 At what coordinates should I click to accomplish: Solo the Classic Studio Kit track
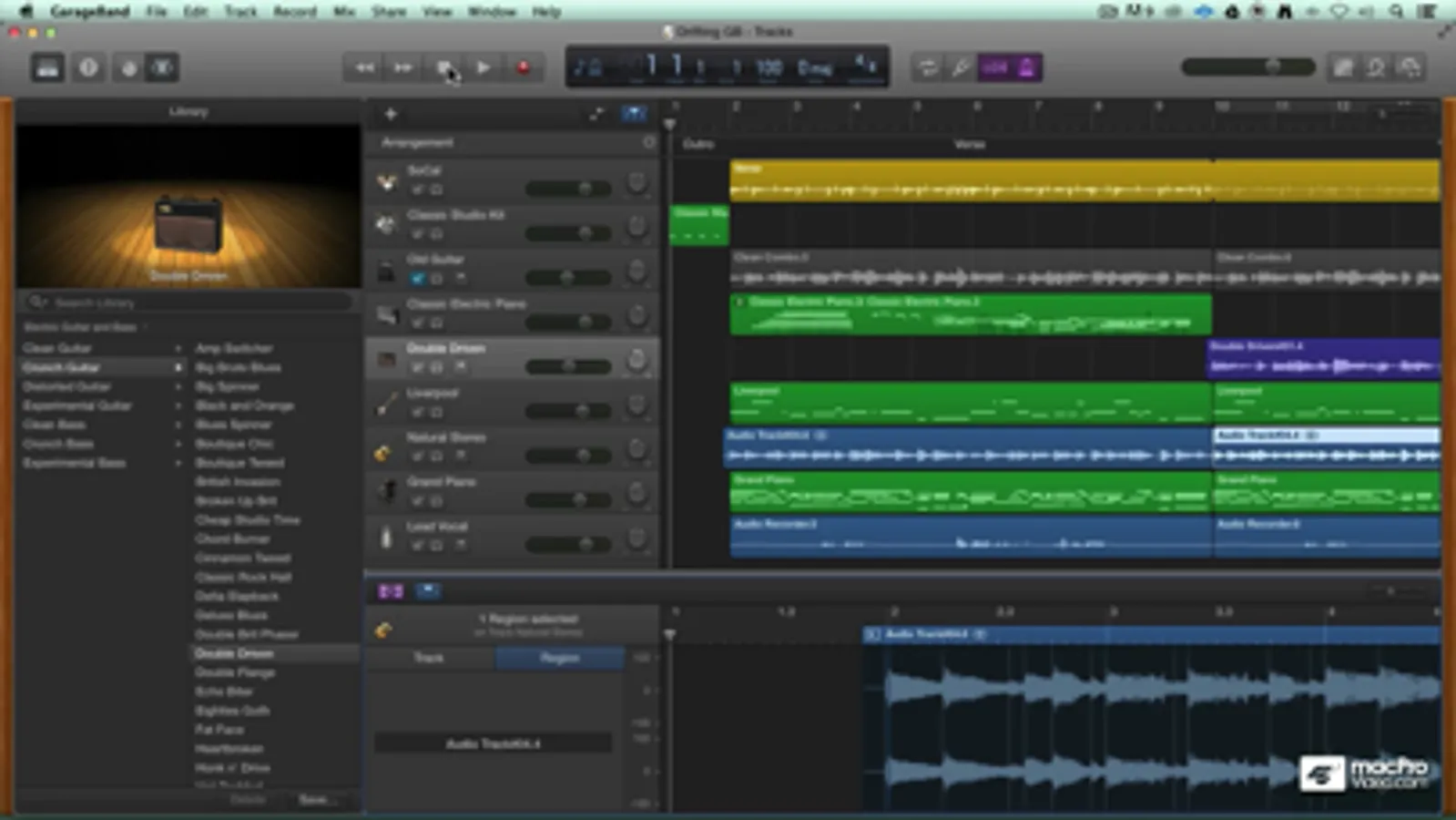[x=437, y=234]
